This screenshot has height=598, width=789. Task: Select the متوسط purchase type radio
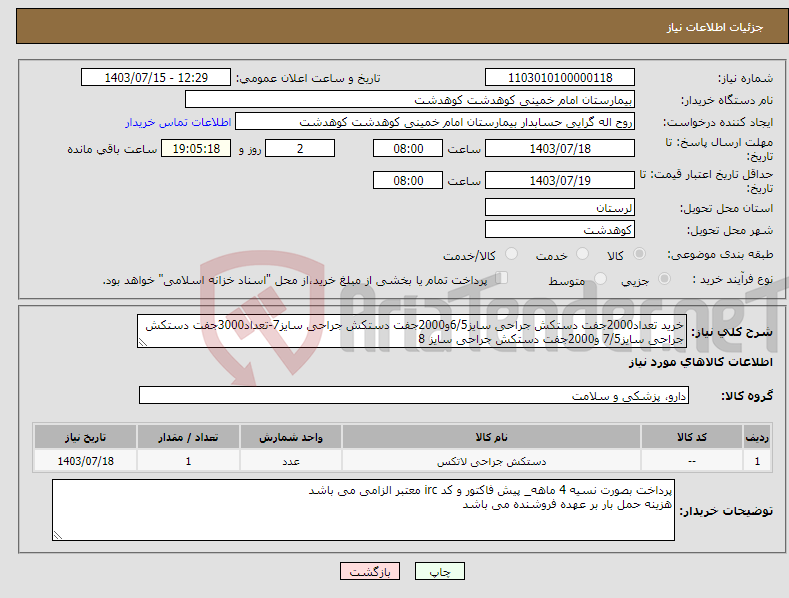click(x=600, y=279)
